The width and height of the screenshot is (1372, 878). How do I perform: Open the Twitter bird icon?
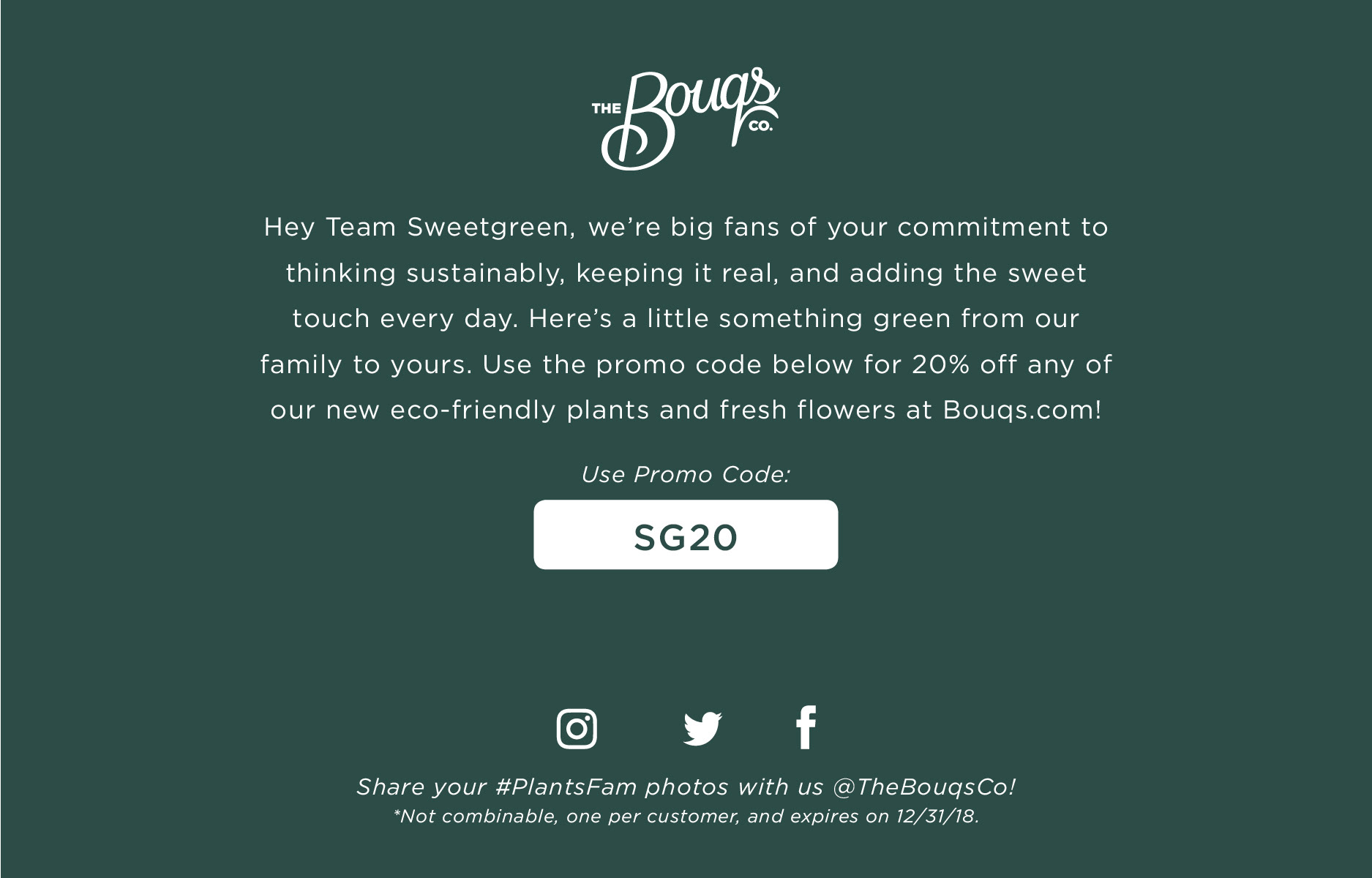click(702, 729)
